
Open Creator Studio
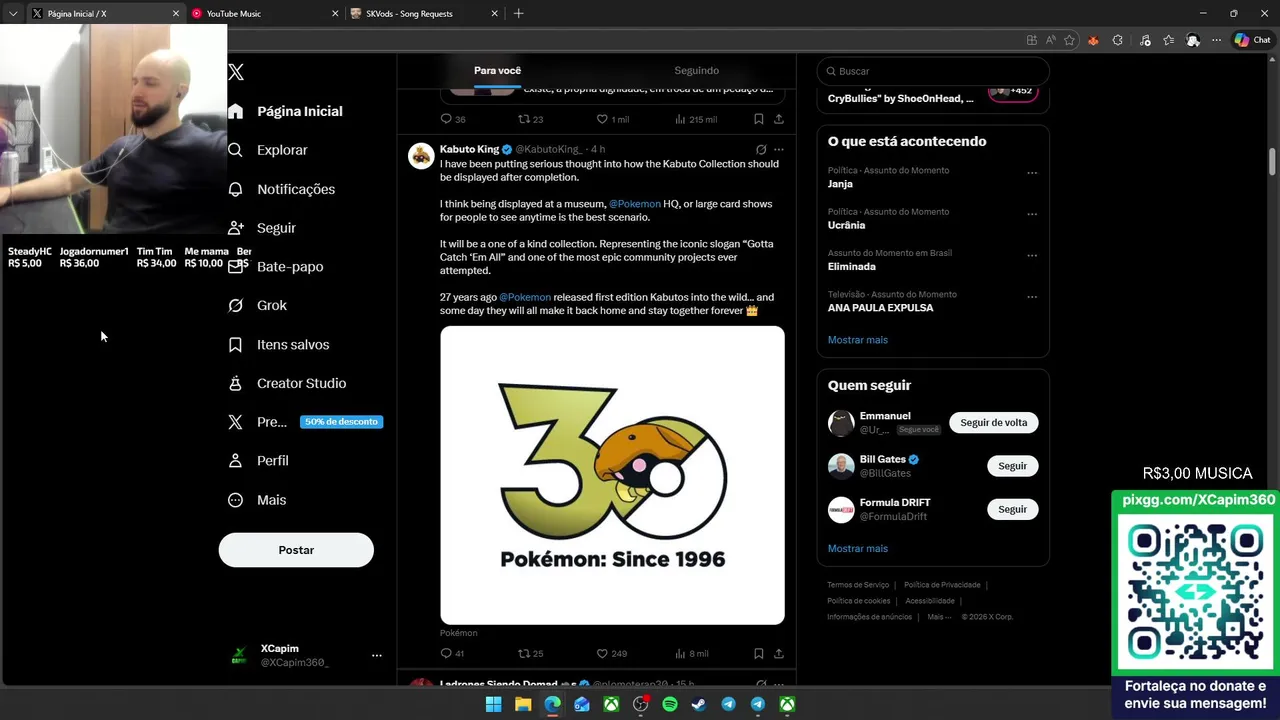(x=287, y=383)
